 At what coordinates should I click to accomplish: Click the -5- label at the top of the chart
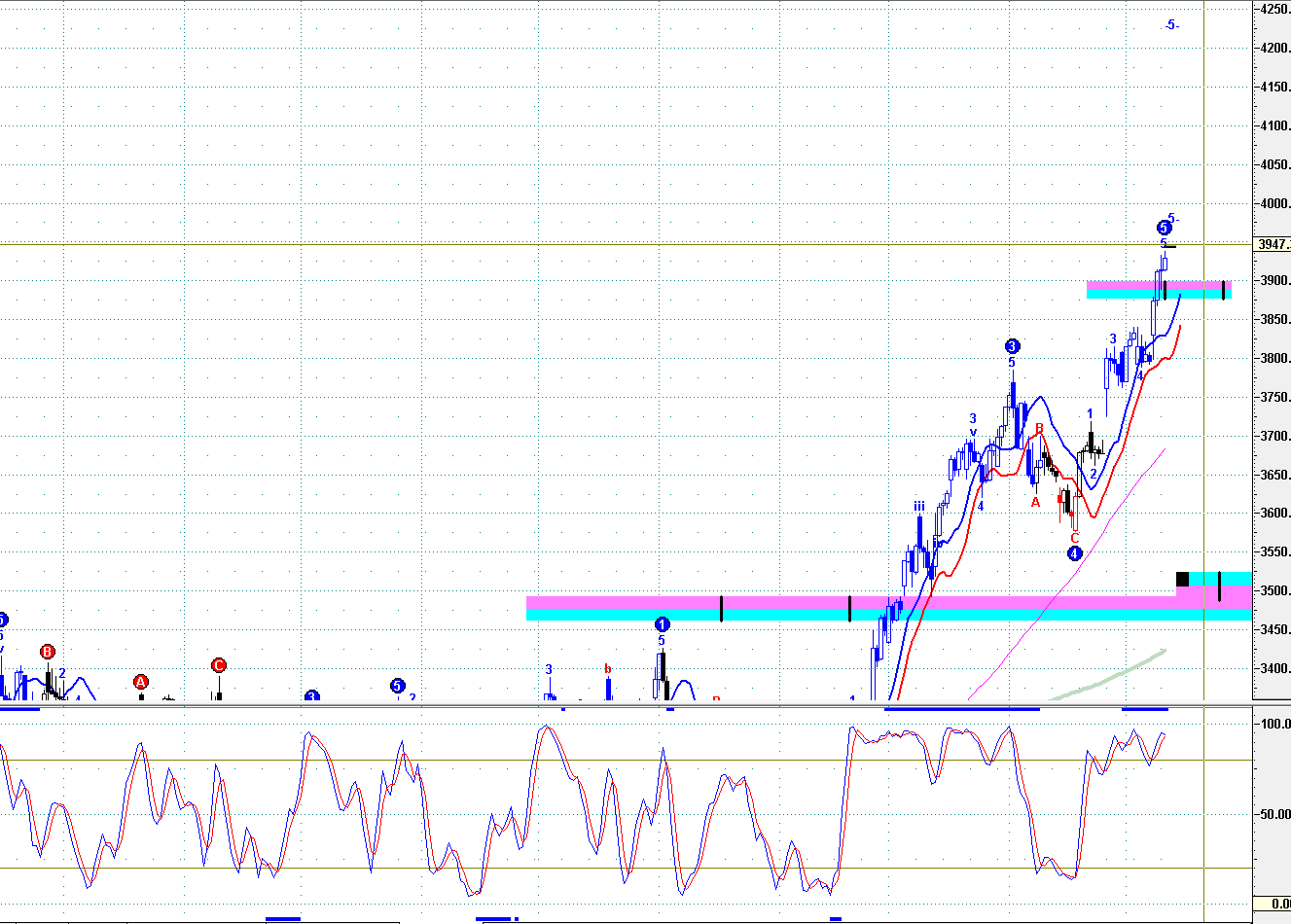click(x=1171, y=25)
